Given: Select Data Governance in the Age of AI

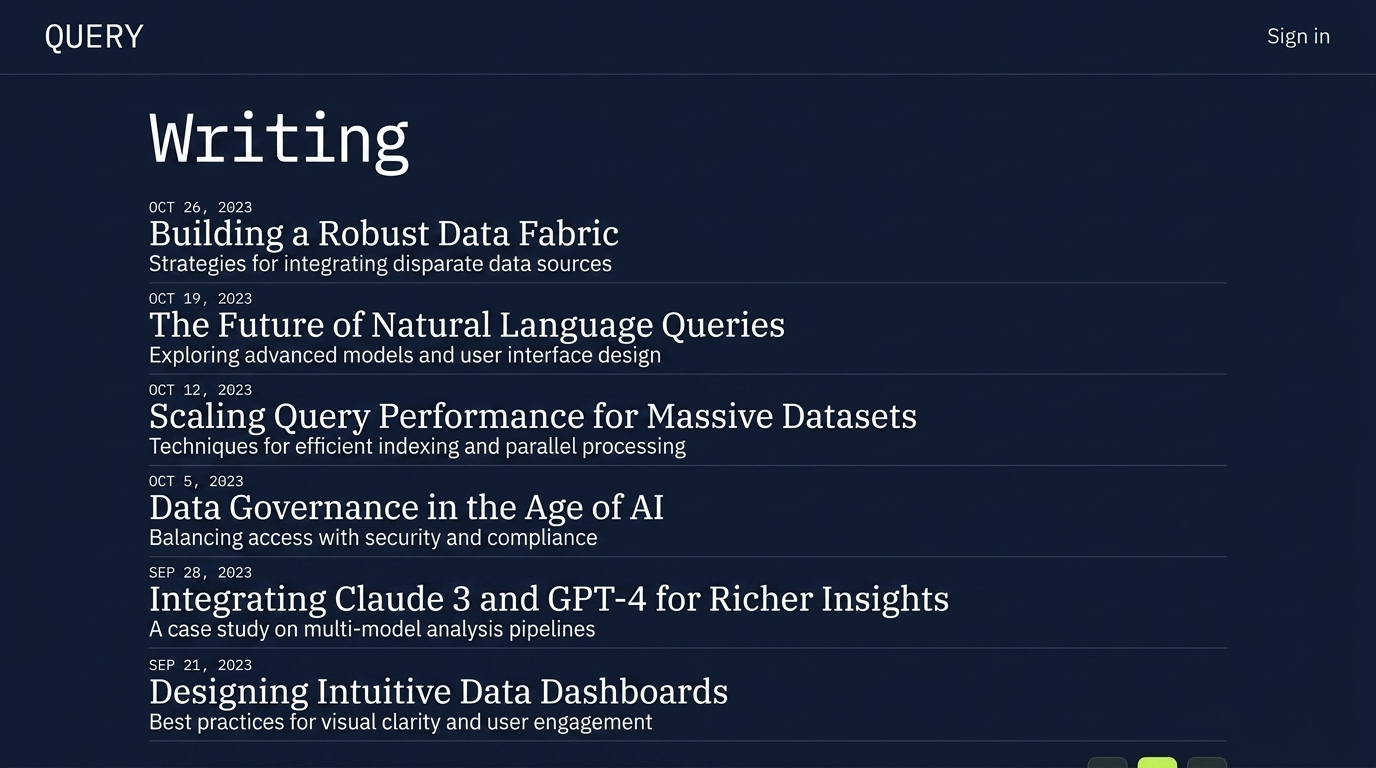Looking at the screenshot, I should [406, 508].
